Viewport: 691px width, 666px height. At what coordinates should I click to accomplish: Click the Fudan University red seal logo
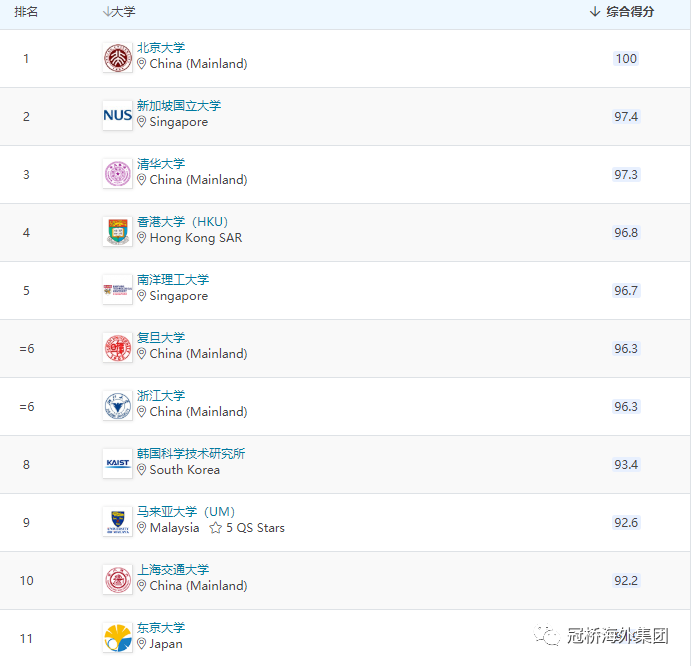click(117, 348)
